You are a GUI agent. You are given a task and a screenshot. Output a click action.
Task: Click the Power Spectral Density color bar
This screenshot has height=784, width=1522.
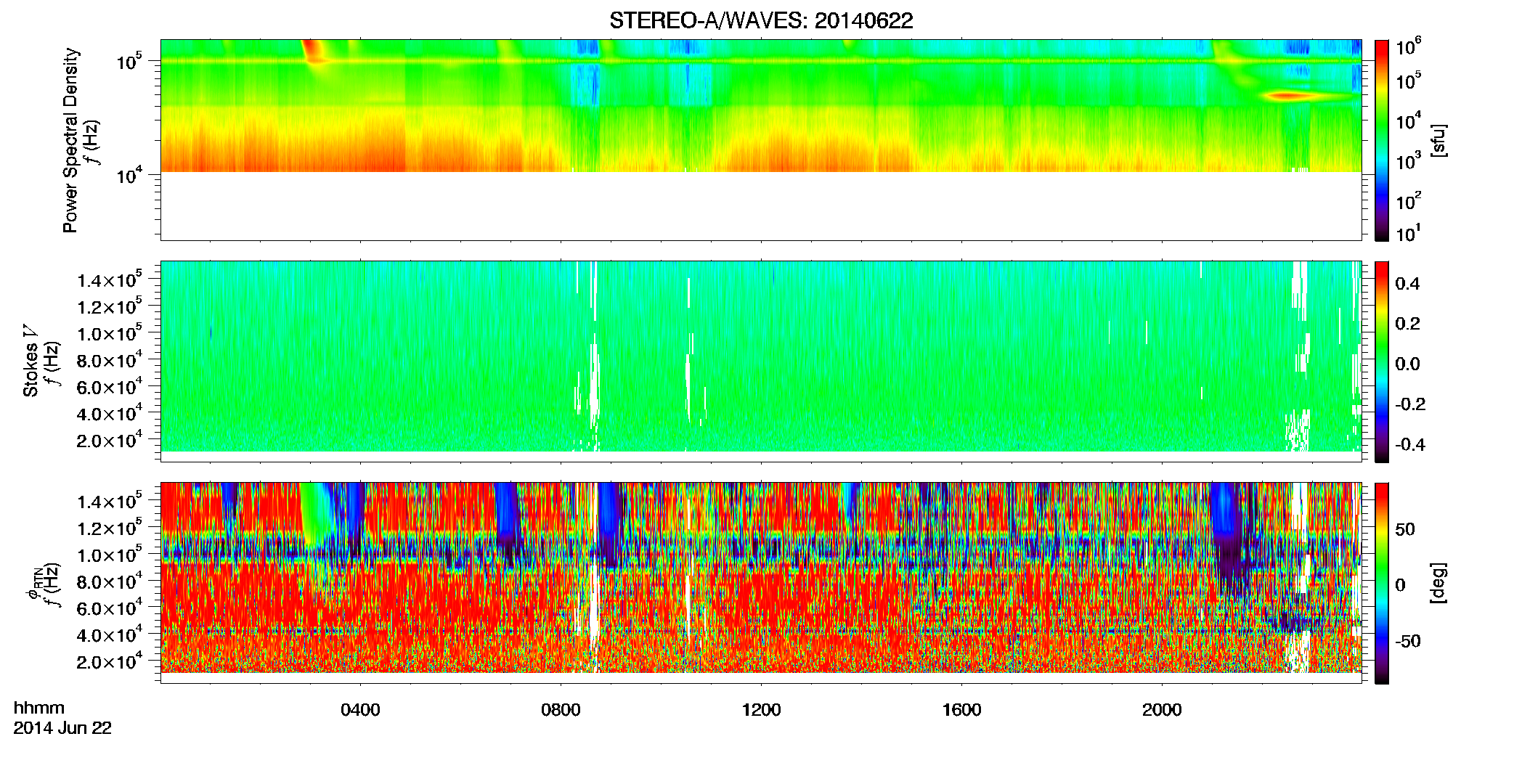1382,140
